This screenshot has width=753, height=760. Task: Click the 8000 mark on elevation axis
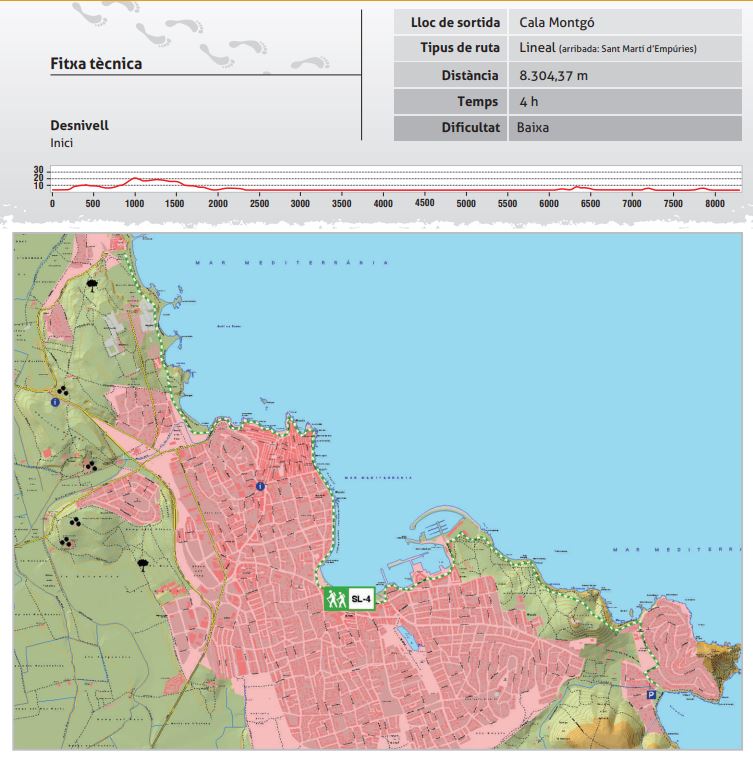pos(714,203)
